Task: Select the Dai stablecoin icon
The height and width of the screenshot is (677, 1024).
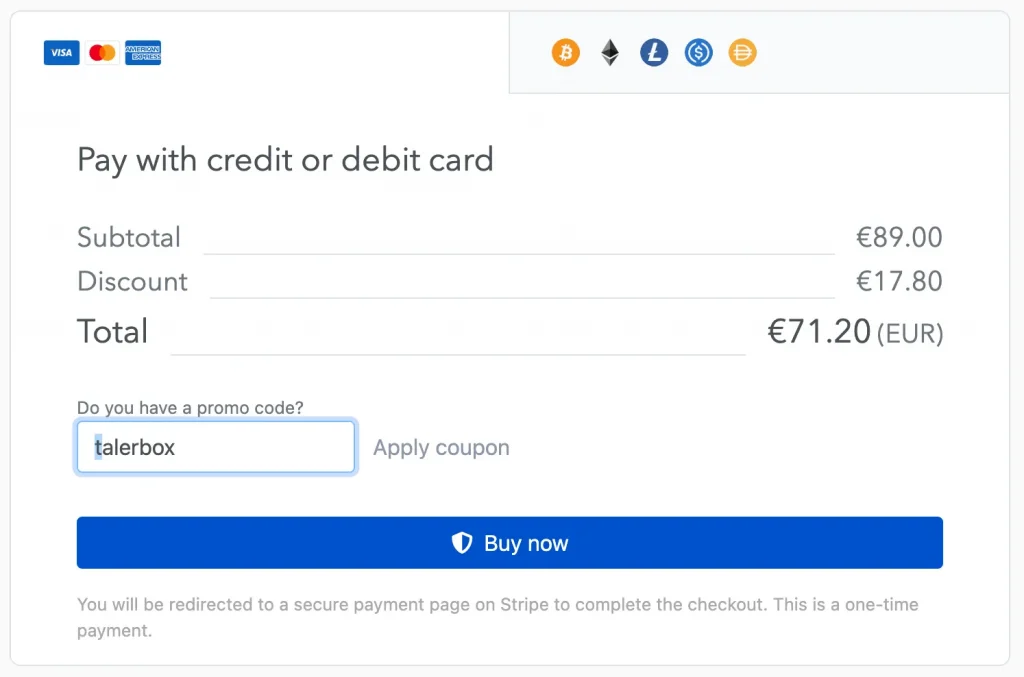Action: [x=742, y=53]
